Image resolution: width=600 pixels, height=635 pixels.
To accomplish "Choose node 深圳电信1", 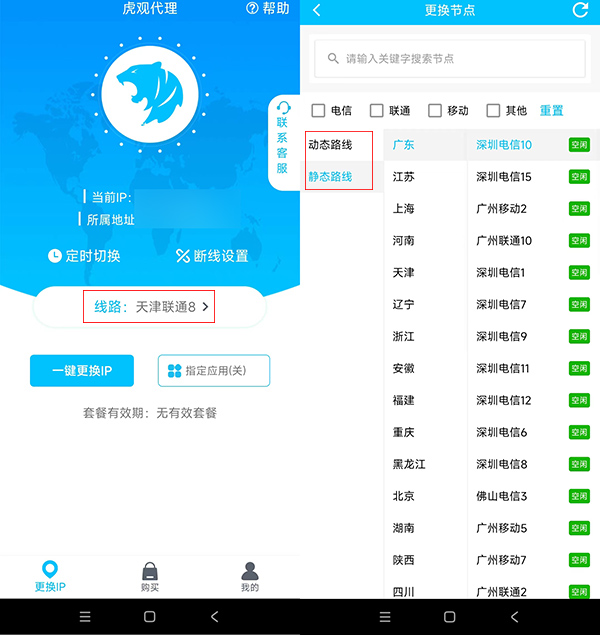I will pos(500,273).
